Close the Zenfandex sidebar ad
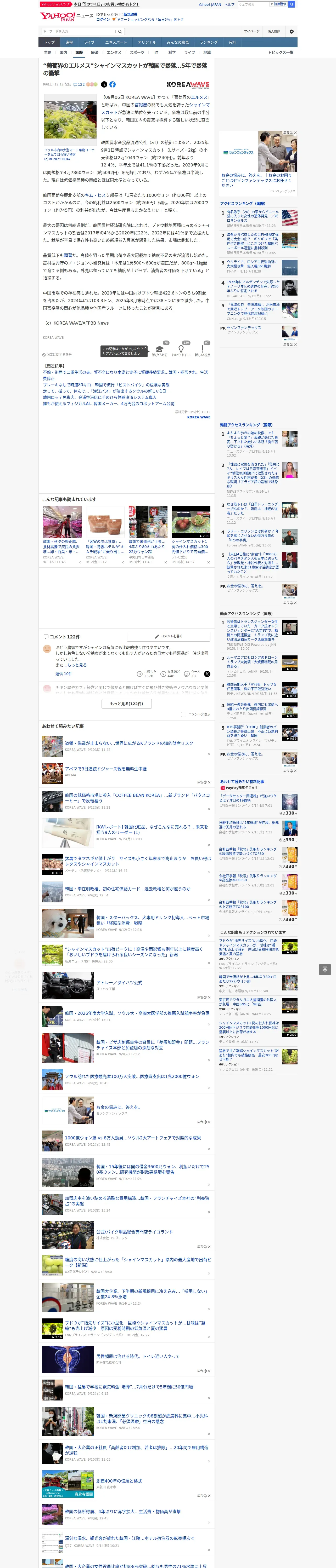The image size is (336, 1568). click(296, 133)
